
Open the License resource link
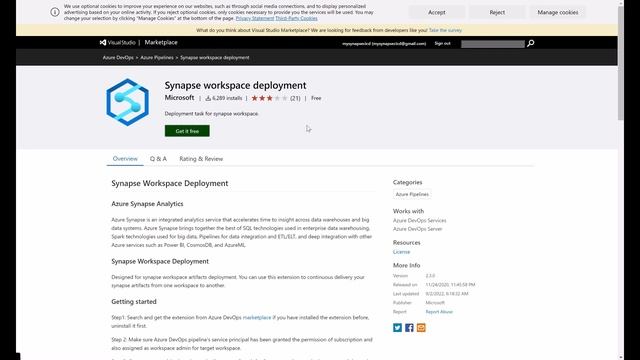(x=401, y=252)
